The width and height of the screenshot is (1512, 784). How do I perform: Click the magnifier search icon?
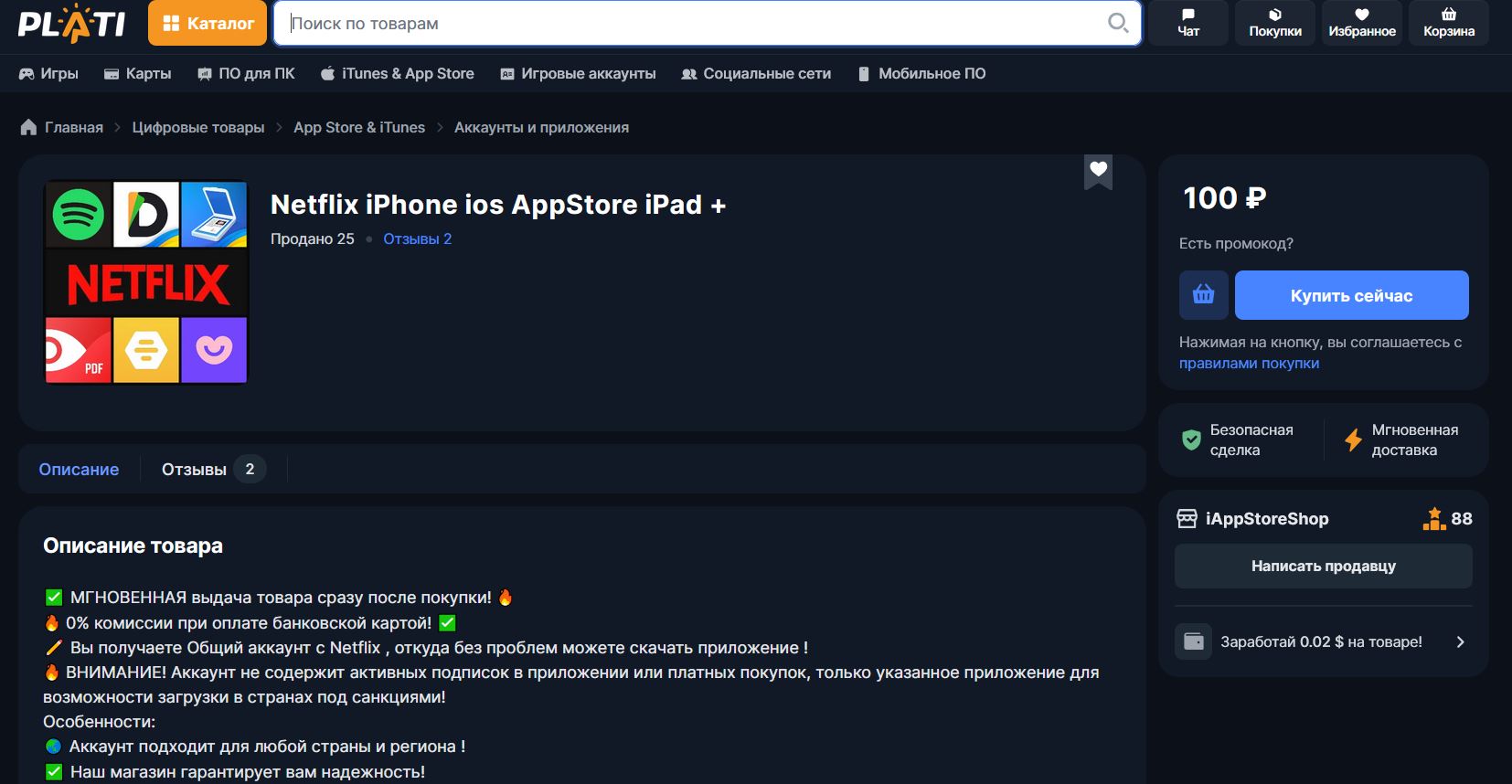pyautogui.click(x=1117, y=23)
